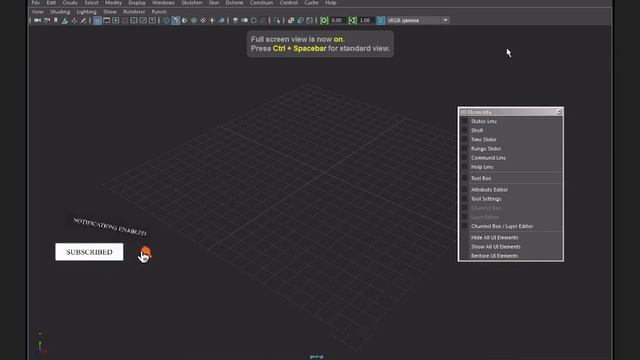The image size is (640, 360).
Task: Click the Select Camera icon in panel toolbar
Action: coord(37,20)
